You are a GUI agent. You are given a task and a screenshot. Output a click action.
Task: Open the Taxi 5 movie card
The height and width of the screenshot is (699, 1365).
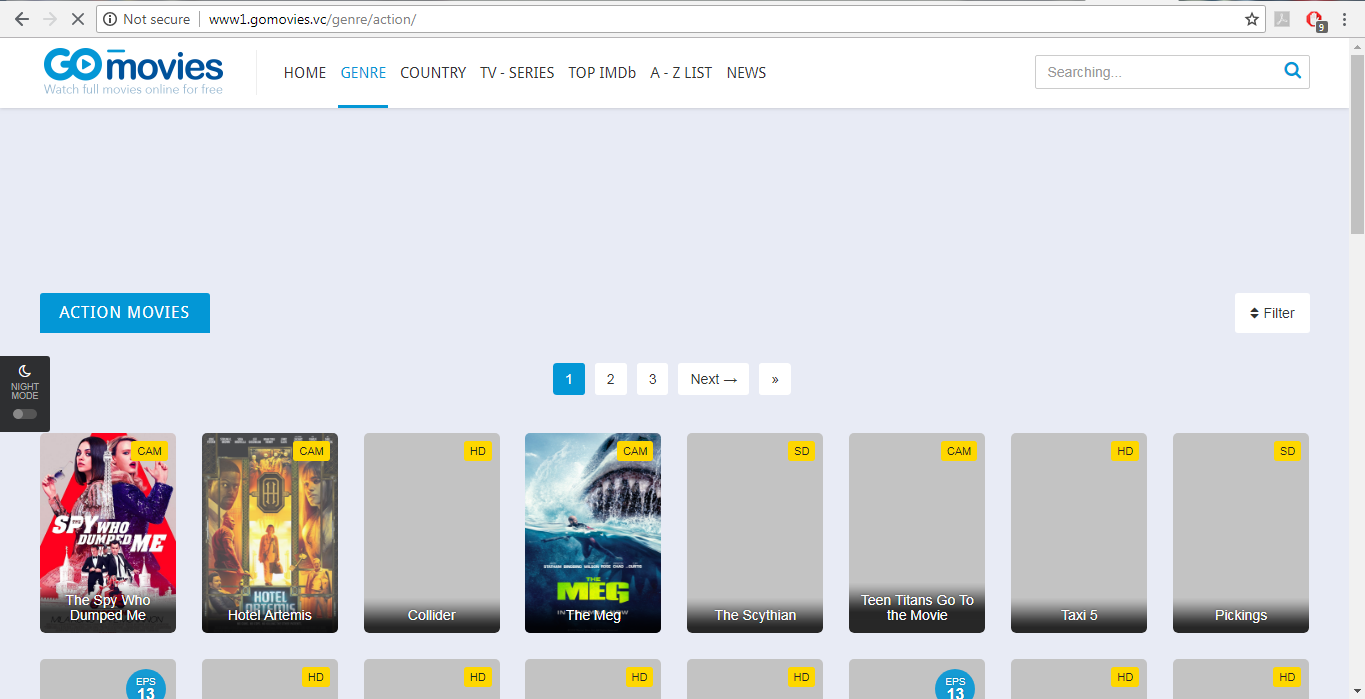click(x=1079, y=533)
